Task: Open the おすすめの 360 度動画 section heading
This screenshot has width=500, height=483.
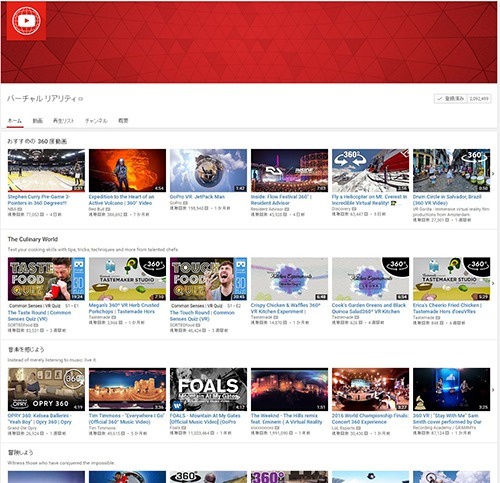Action: point(37,141)
